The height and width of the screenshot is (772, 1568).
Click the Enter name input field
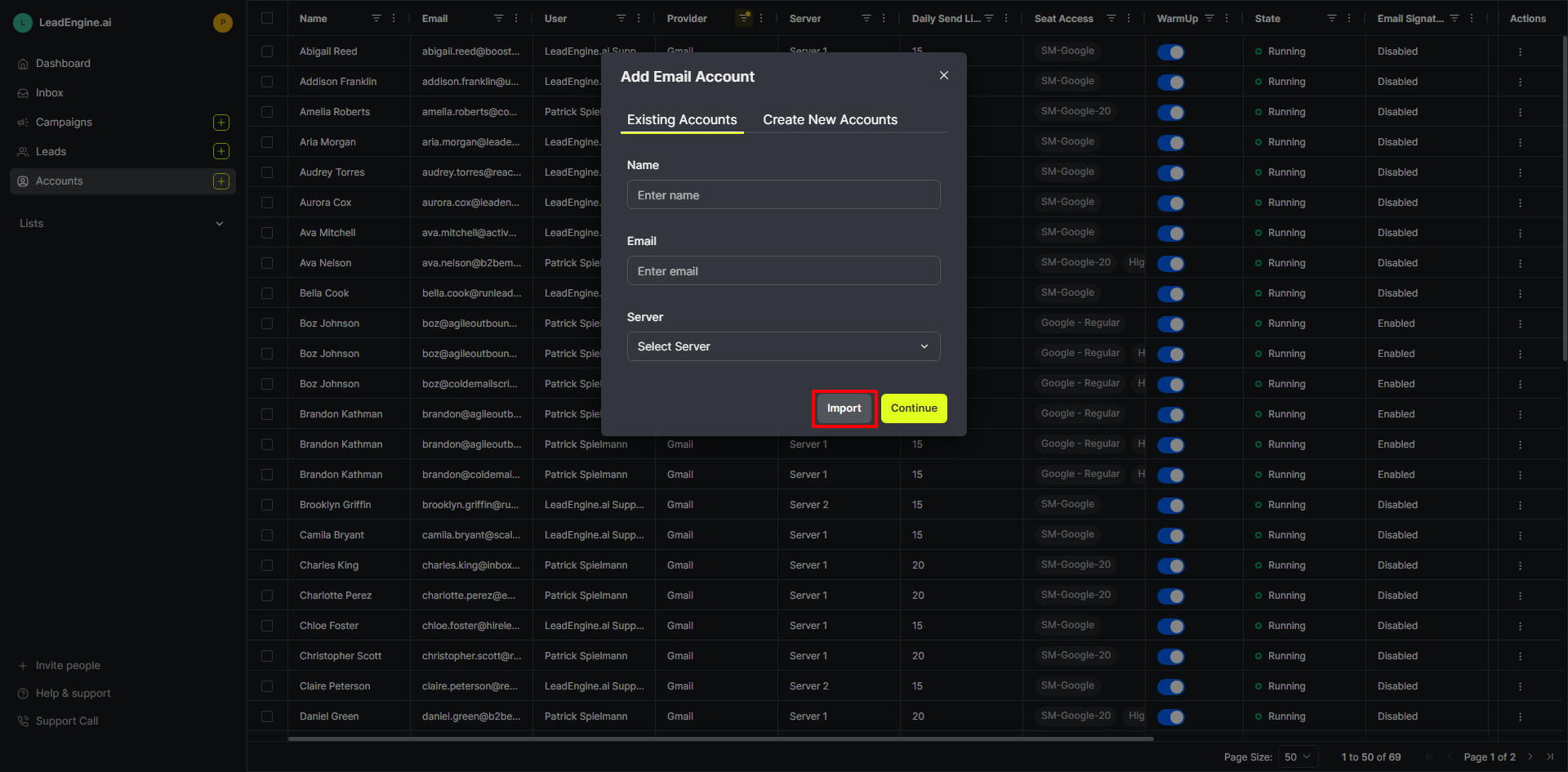point(784,195)
